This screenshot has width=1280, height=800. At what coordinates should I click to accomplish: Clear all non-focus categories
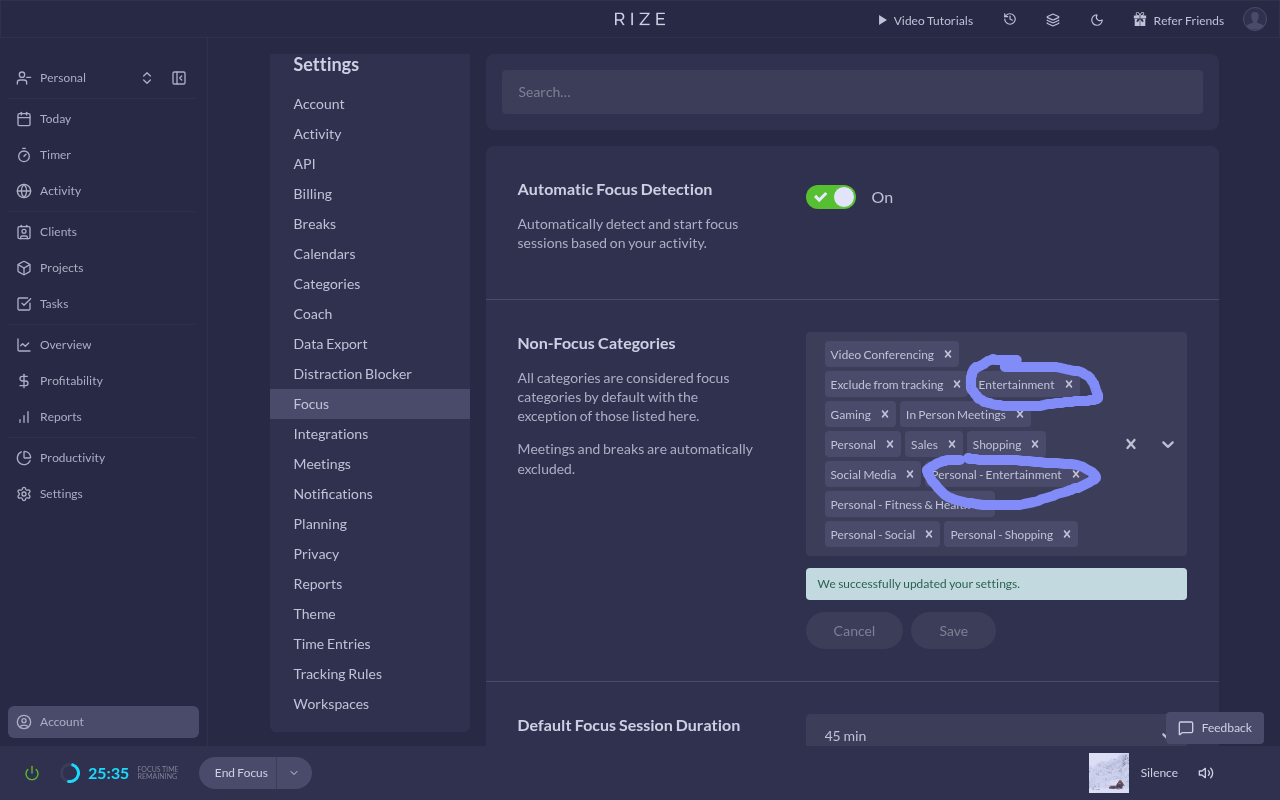pyautogui.click(x=1130, y=444)
